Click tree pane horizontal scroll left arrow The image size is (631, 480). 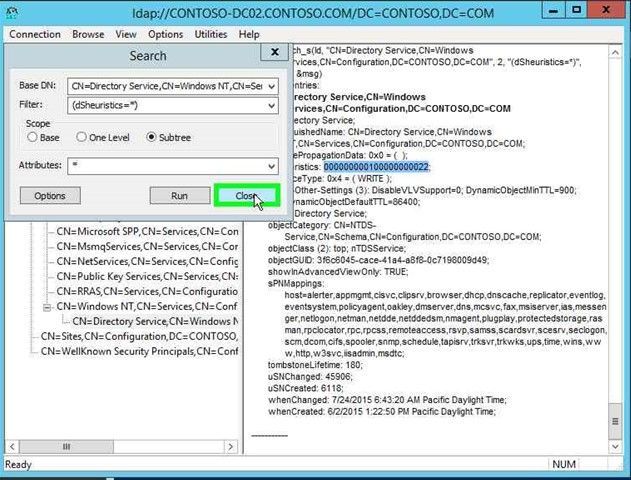click(12, 447)
